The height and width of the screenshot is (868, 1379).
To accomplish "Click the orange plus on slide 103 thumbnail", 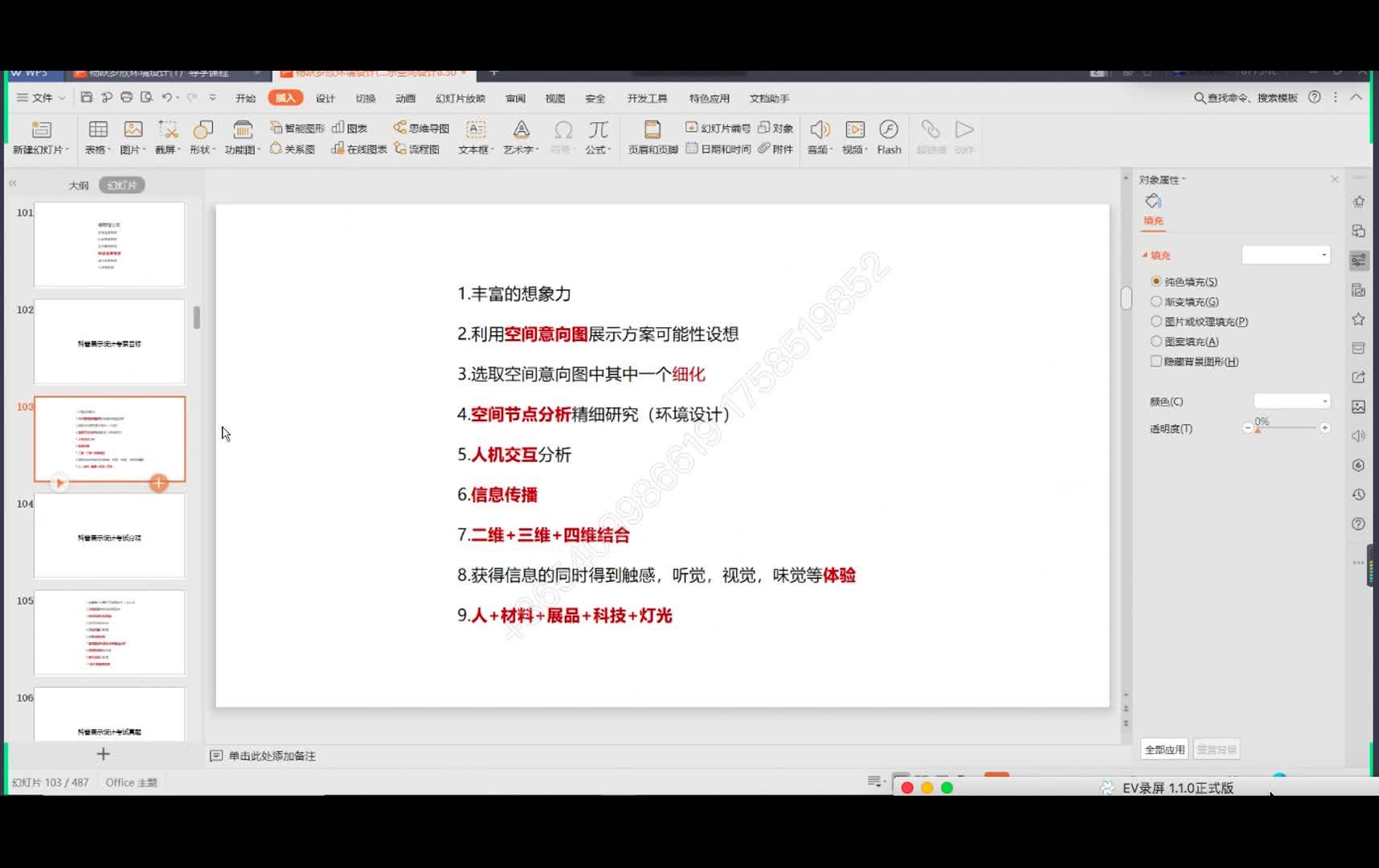I will [x=159, y=482].
